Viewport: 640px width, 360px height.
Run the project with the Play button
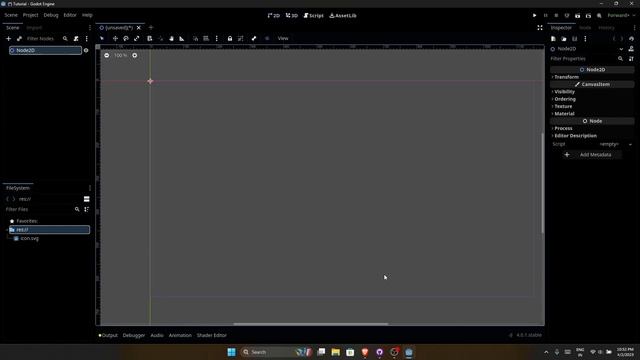(534, 16)
